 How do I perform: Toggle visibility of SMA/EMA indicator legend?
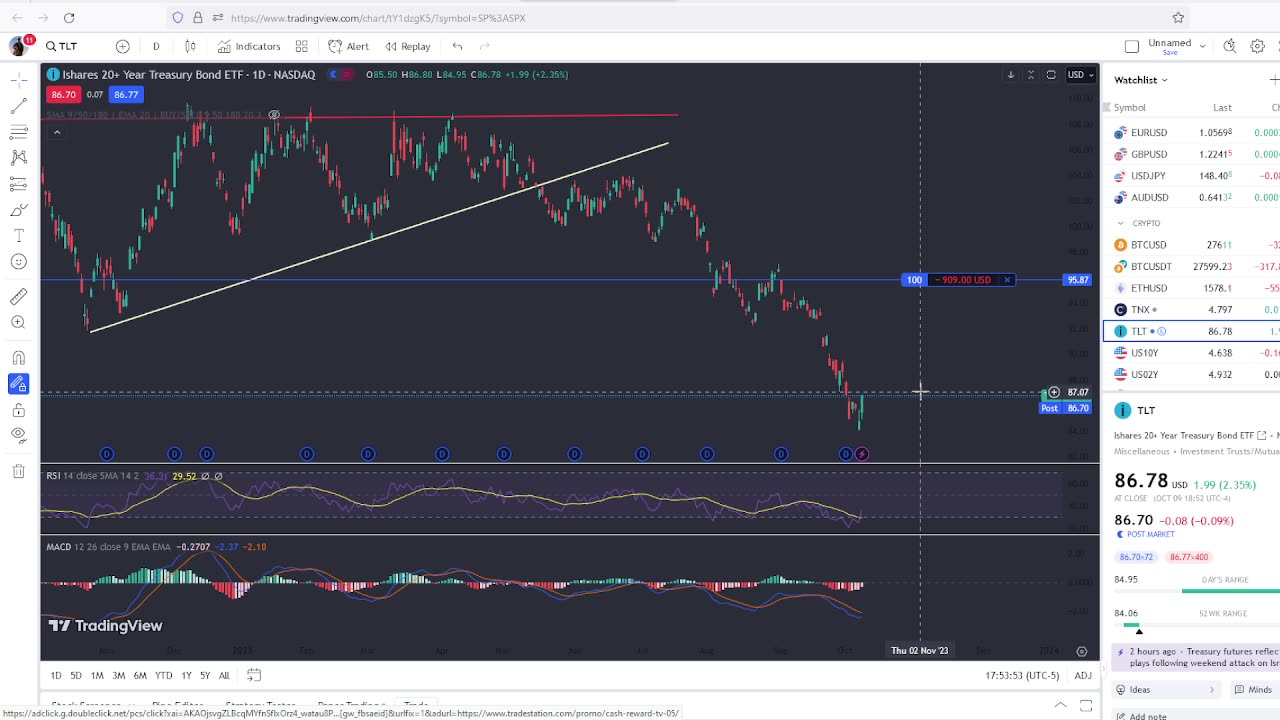273,115
